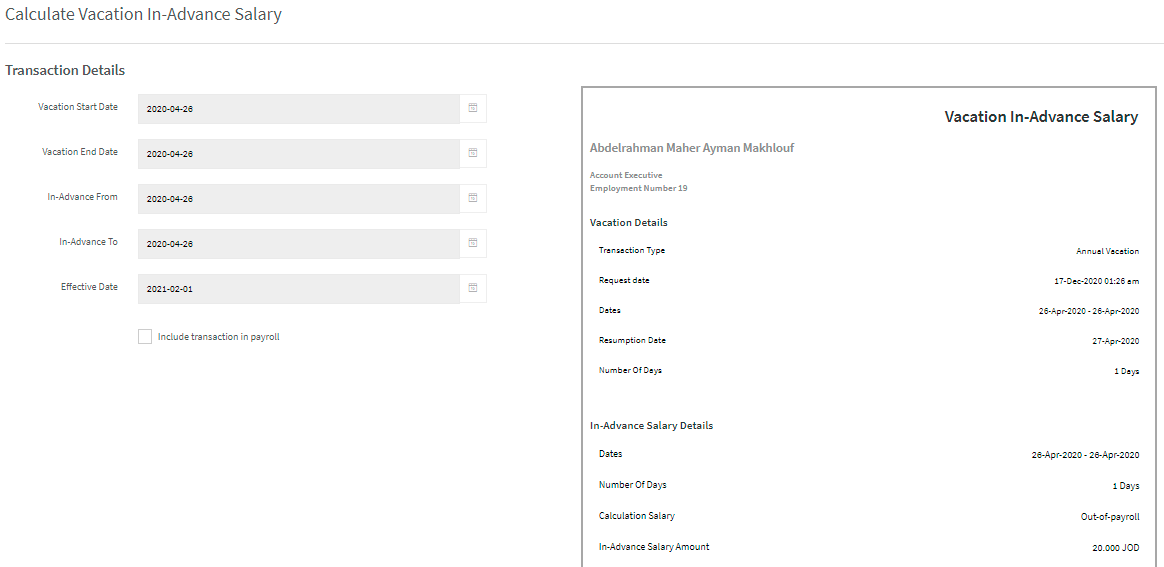Click the Transaction Type label
The image size is (1164, 567).
[x=632, y=250]
